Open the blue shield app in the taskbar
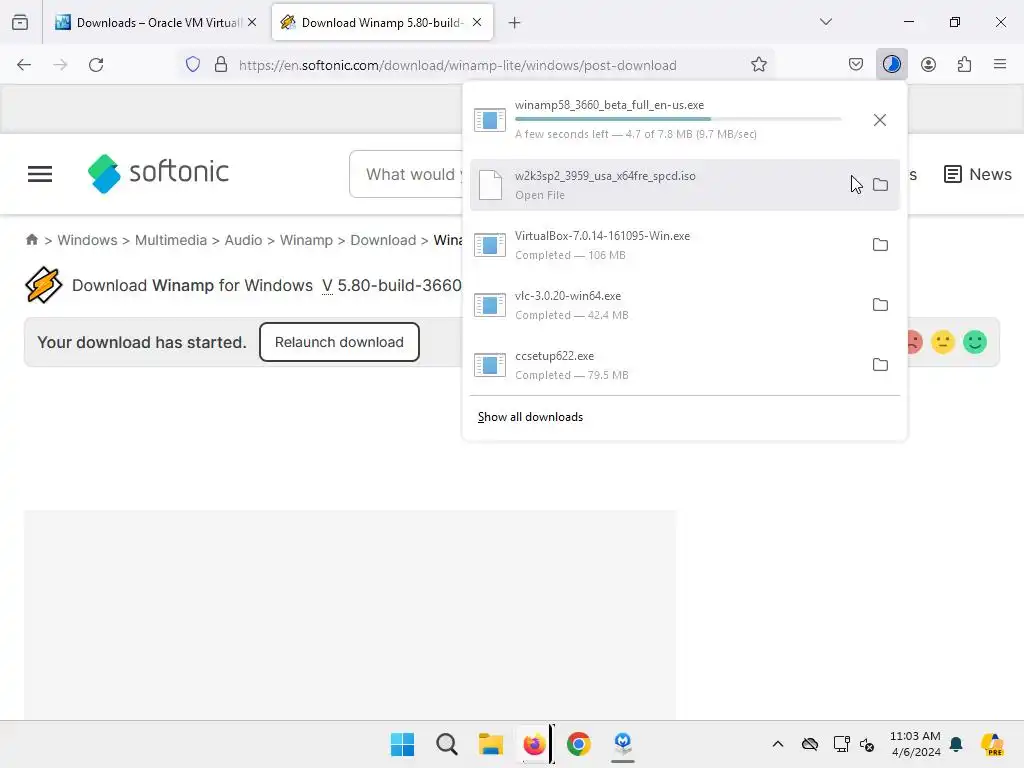Screen dimensions: 1024x768 point(623,743)
